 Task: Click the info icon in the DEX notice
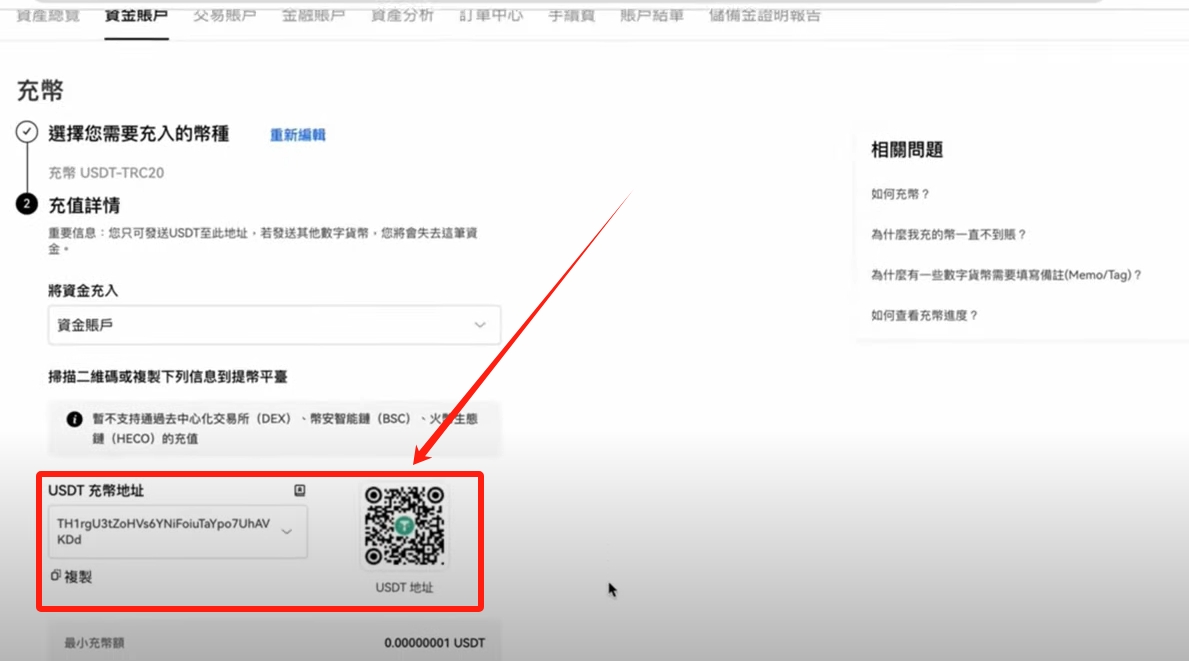click(x=74, y=419)
